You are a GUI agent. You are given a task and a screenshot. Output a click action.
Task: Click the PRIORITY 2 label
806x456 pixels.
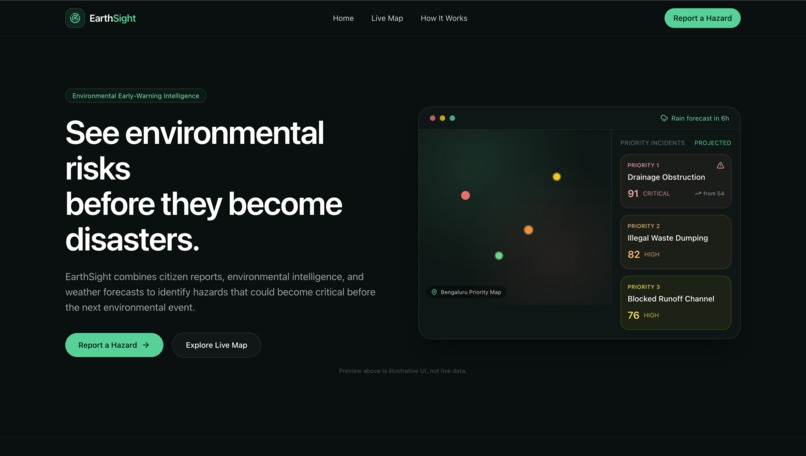click(643, 226)
